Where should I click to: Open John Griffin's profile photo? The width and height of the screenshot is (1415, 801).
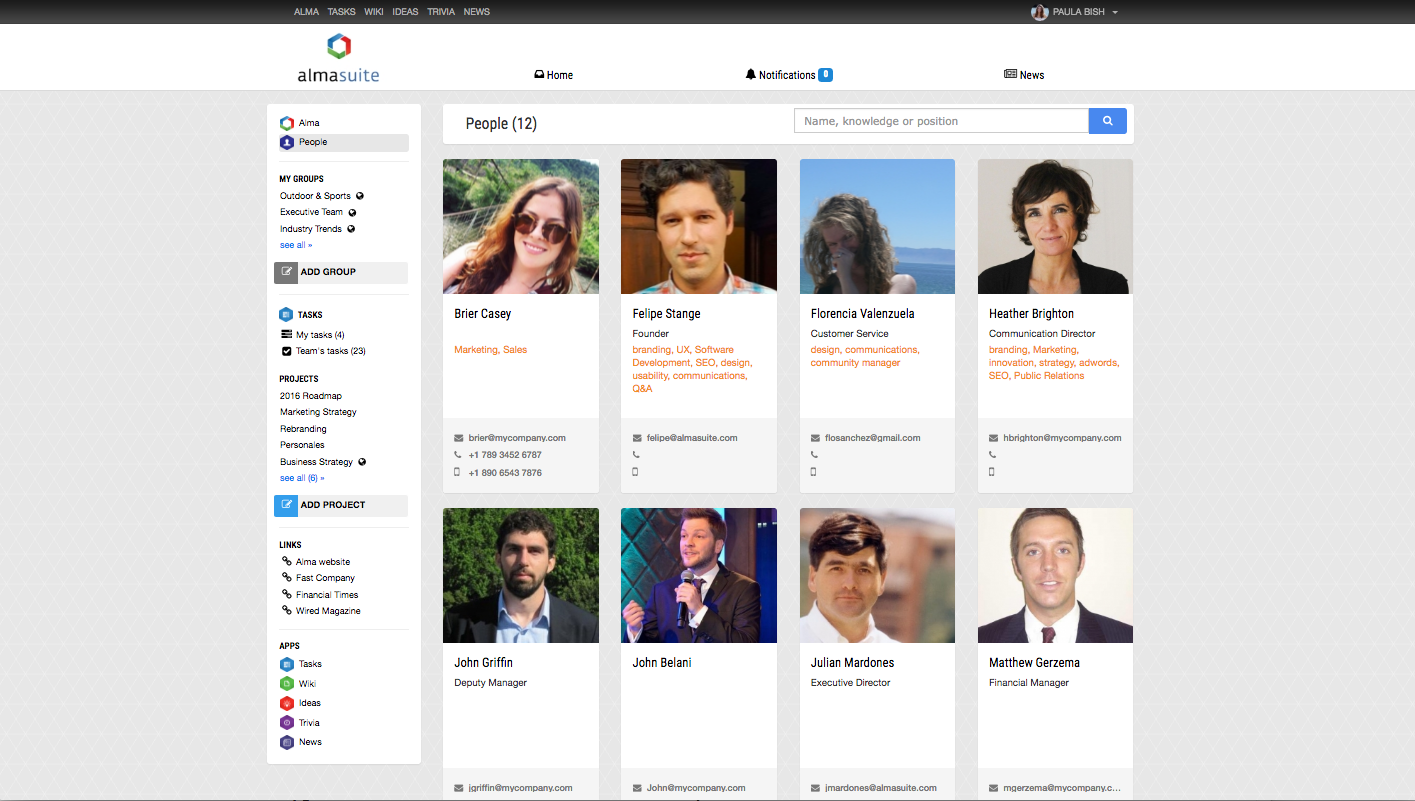tap(521, 575)
